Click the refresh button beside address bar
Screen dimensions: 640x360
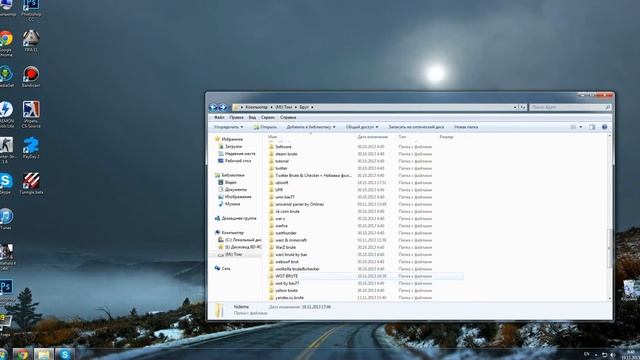tap(522, 107)
